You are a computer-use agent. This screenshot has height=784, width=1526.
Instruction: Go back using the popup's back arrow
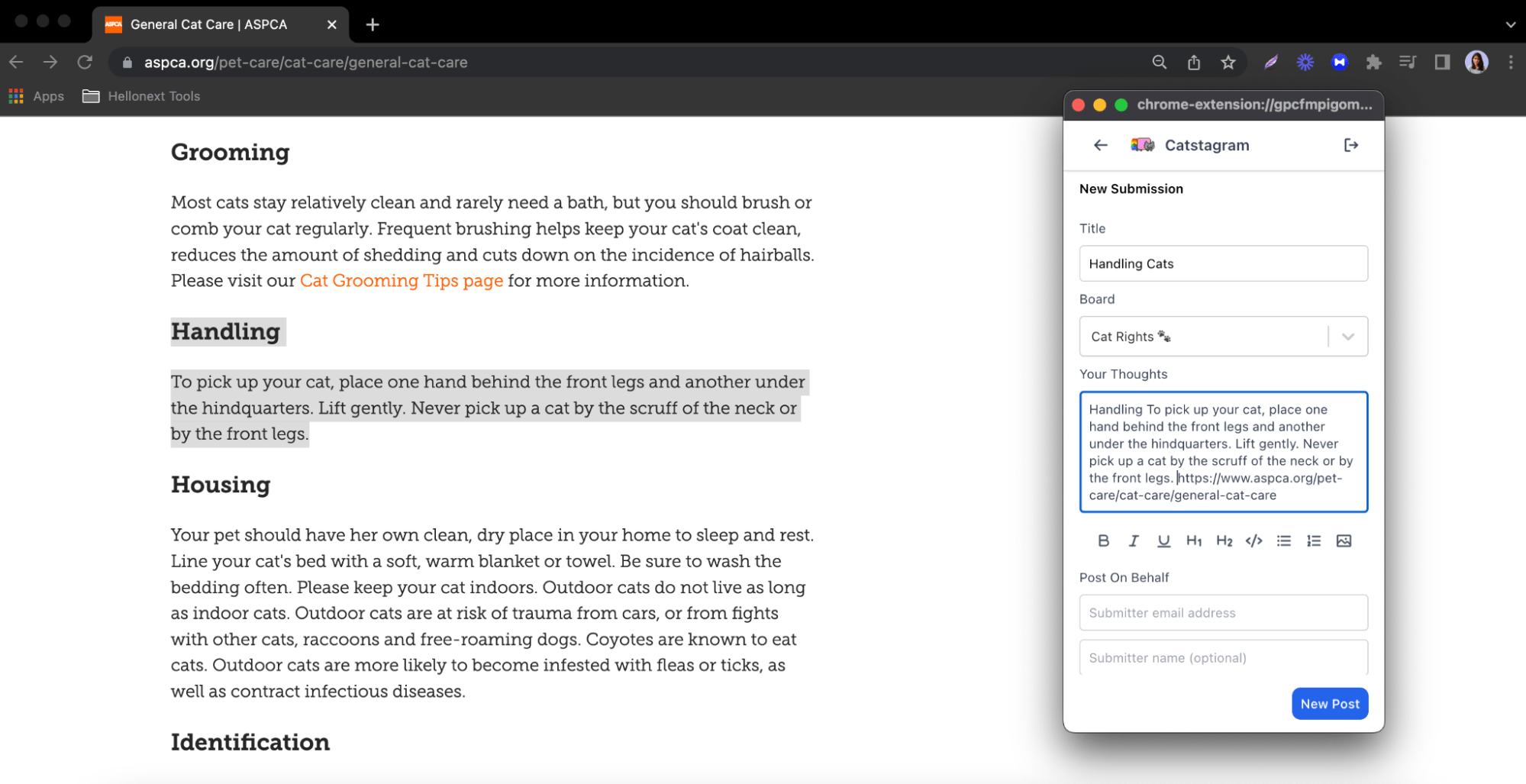tap(1100, 145)
